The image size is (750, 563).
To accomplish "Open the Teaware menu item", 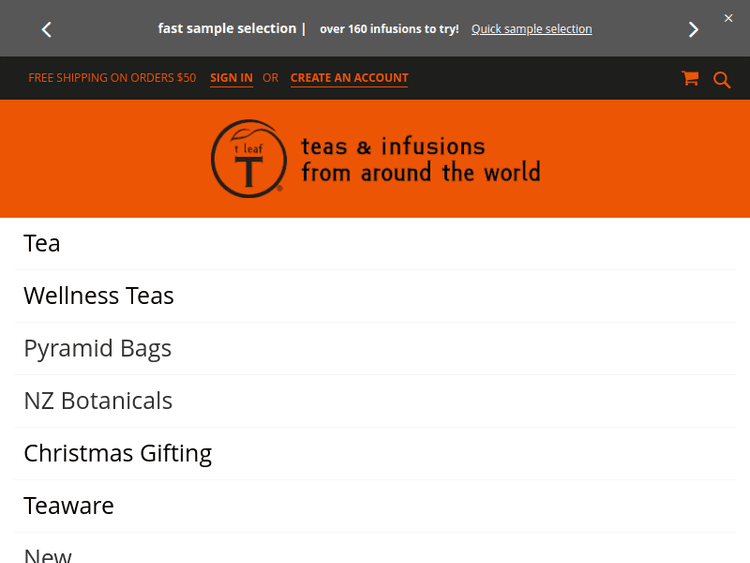I will (69, 506).
